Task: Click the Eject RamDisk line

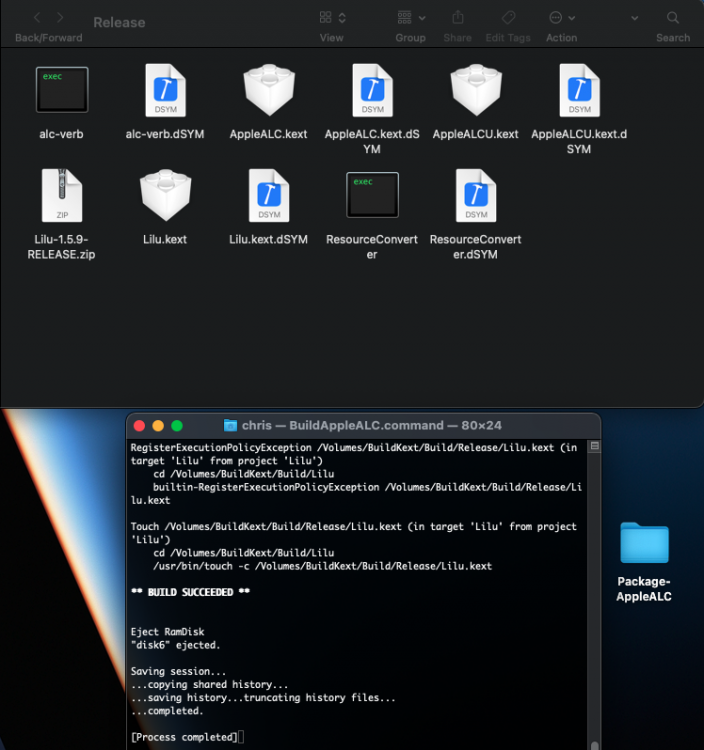Action: pyautogui.click(x=167, y=632)
